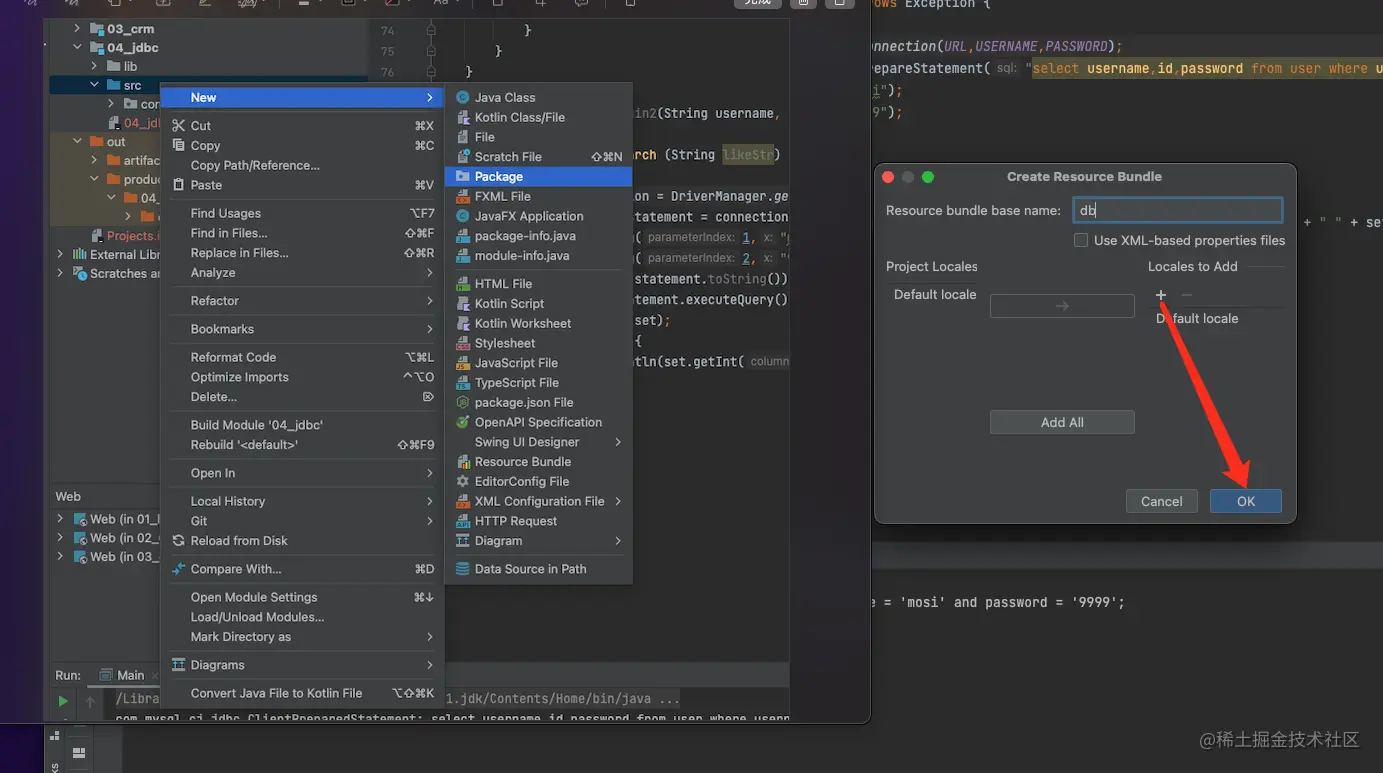This screenshot has height=773, width=1383.
Task: Expand the External Libraries tree node
Action: [60, 255]
